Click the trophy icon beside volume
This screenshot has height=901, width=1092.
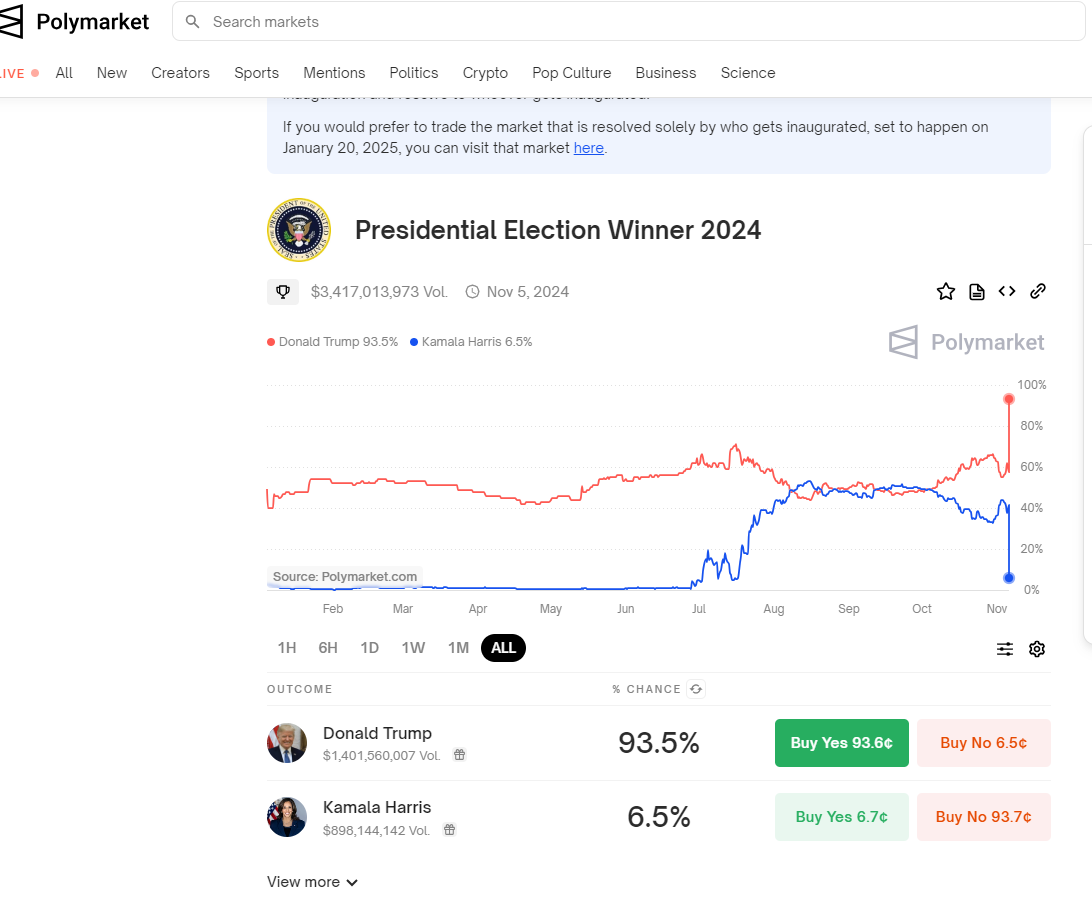[283, 292]
